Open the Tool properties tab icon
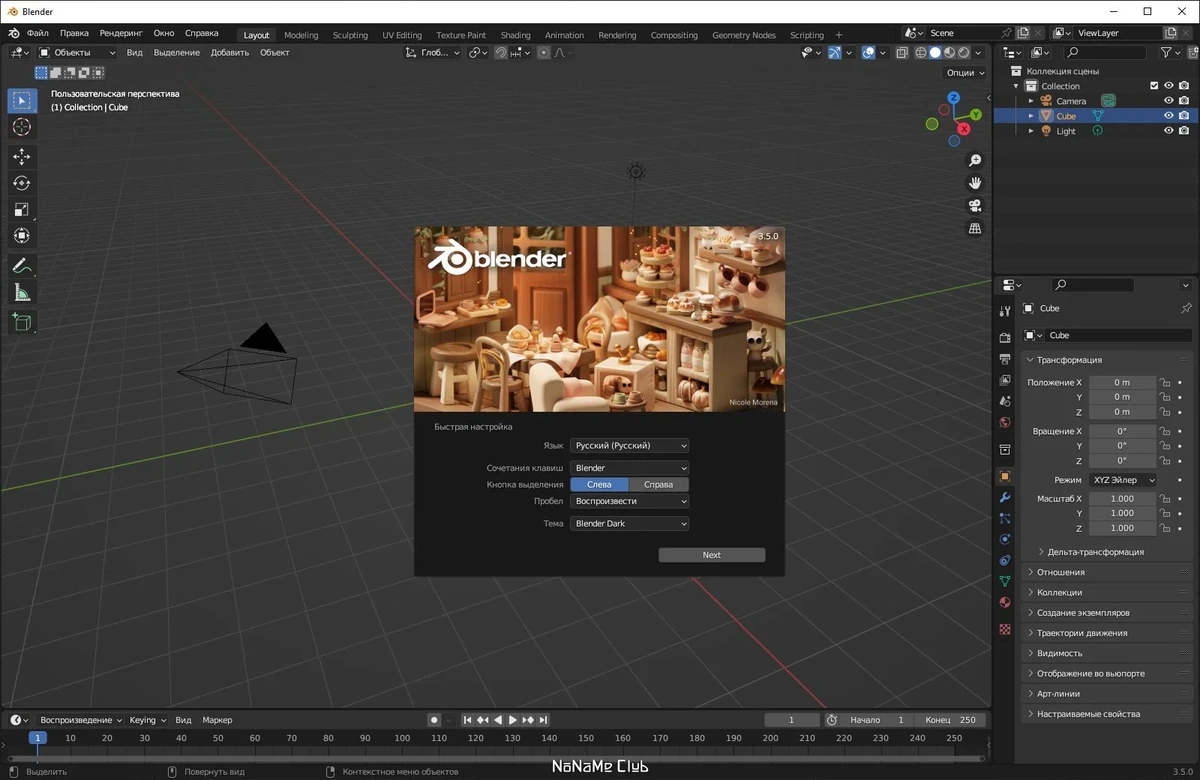The image size is (1200, 780). (x=1005, y=311)
